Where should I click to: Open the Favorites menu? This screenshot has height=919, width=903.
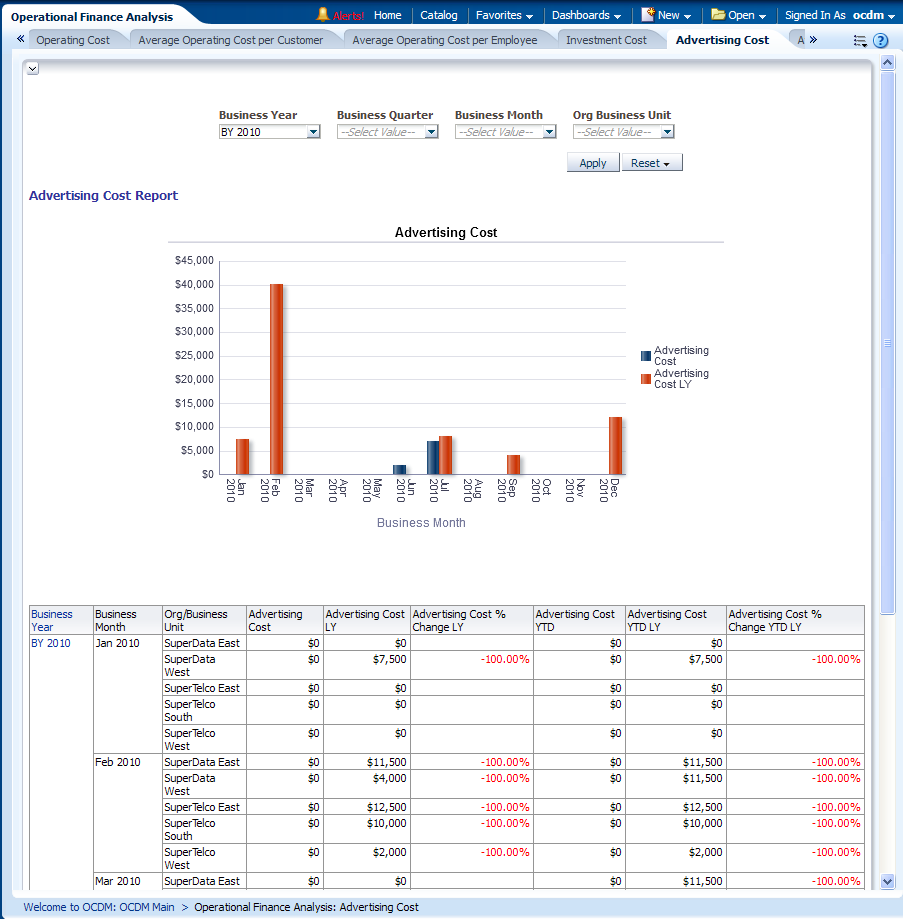click(504, 15)
